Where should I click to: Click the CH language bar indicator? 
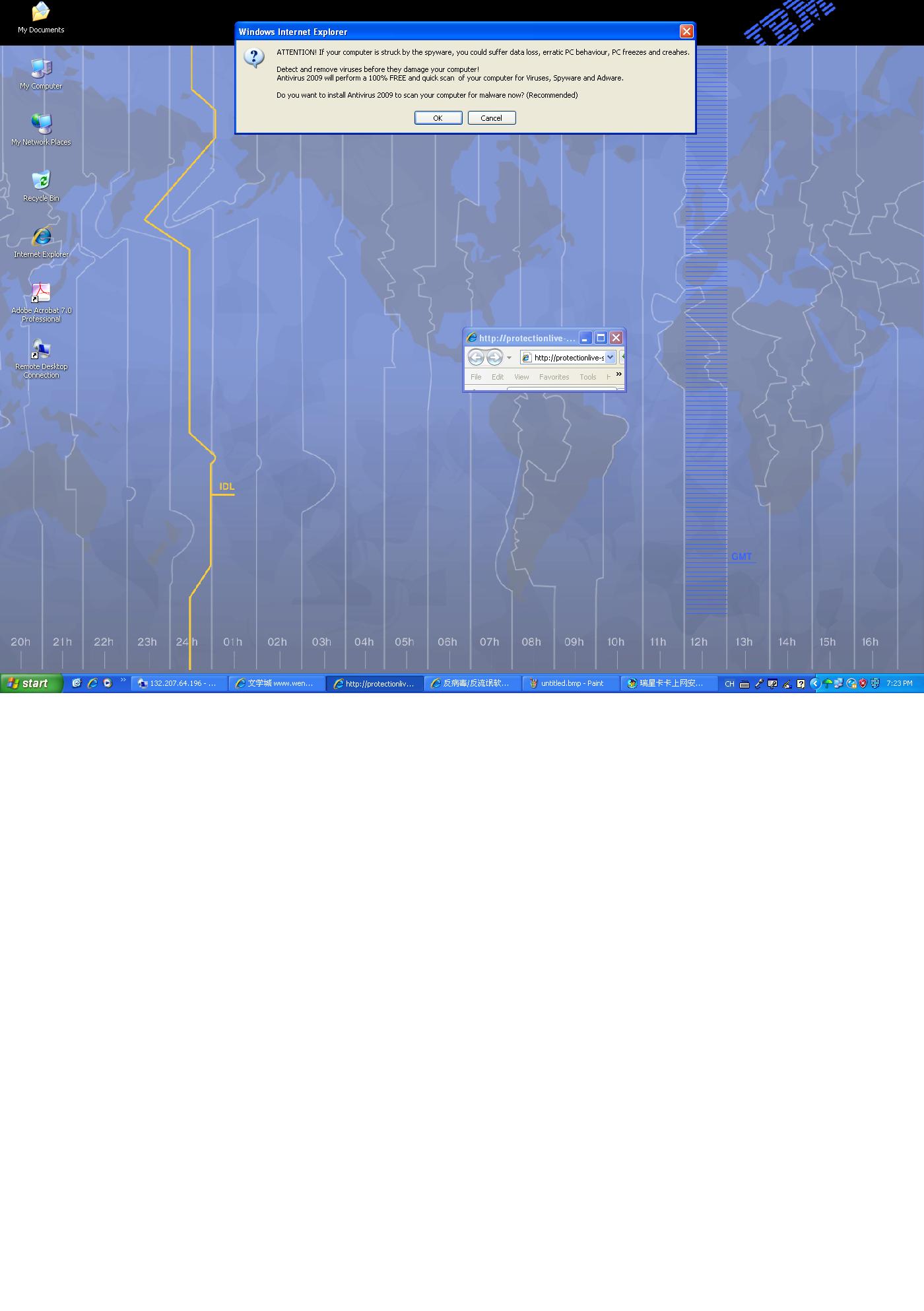coord(729,684)
